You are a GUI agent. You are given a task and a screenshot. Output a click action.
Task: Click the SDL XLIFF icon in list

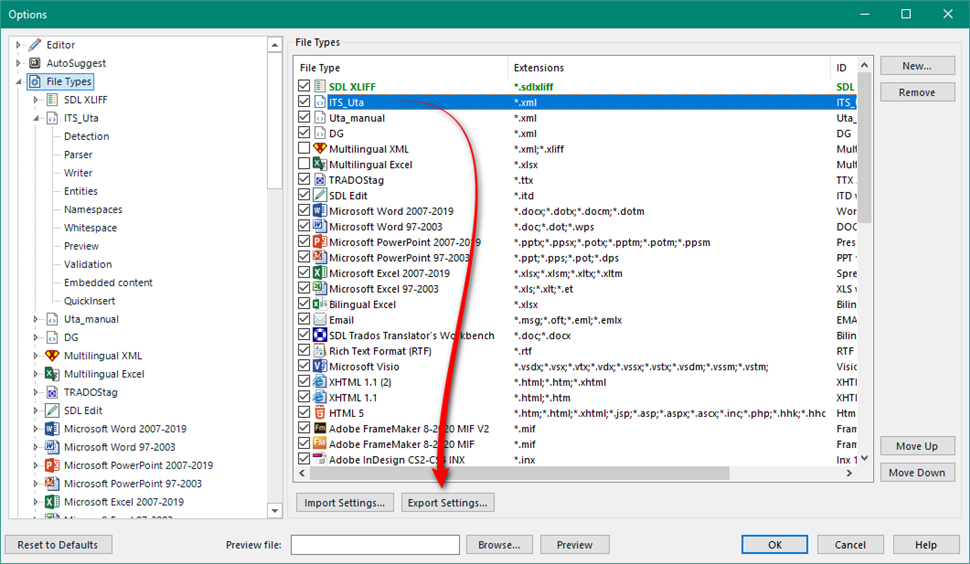coord(320,86)
